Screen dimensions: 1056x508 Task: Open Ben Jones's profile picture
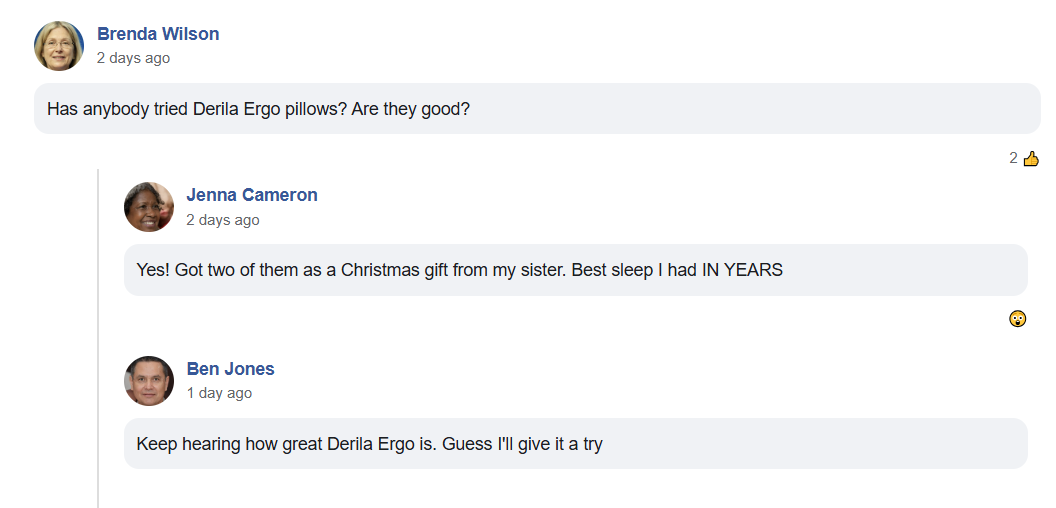pyautogui.click(x=149, y=381)
